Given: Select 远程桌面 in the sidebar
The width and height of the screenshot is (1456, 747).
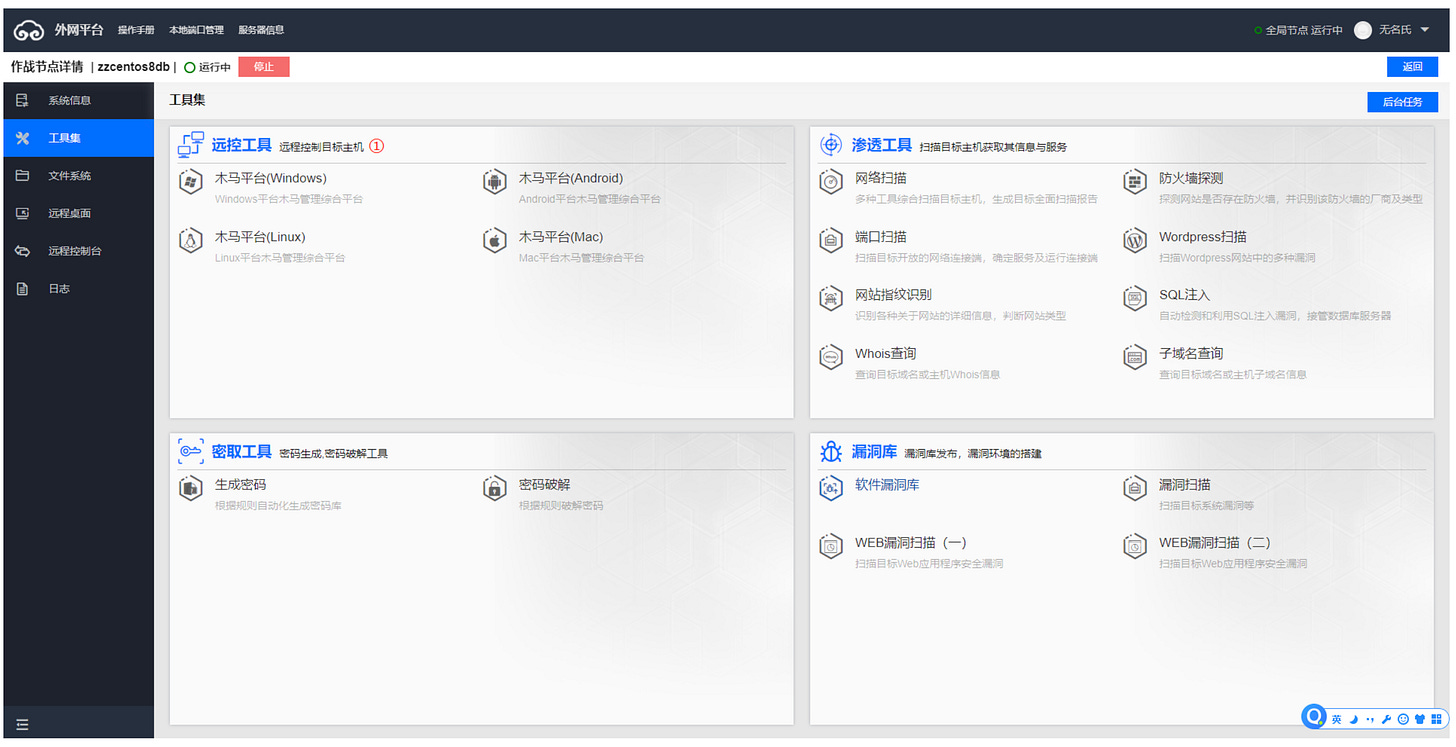Looking at the screenshot, I should [78, 213].
